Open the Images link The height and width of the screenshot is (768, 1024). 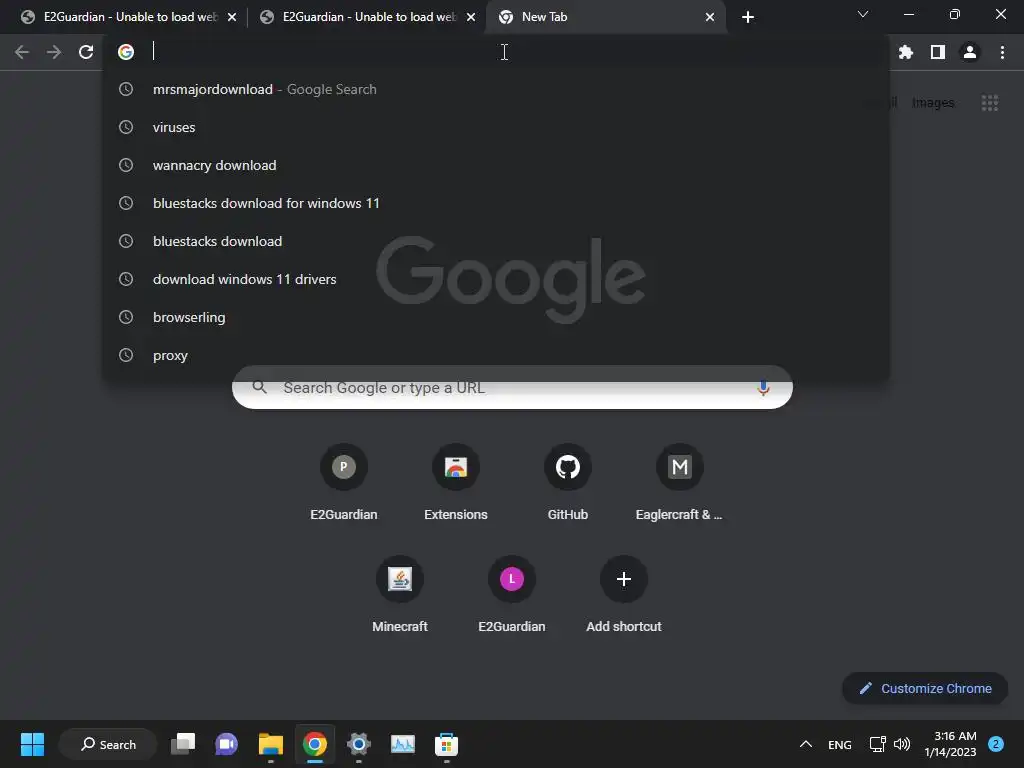[933, 103]
